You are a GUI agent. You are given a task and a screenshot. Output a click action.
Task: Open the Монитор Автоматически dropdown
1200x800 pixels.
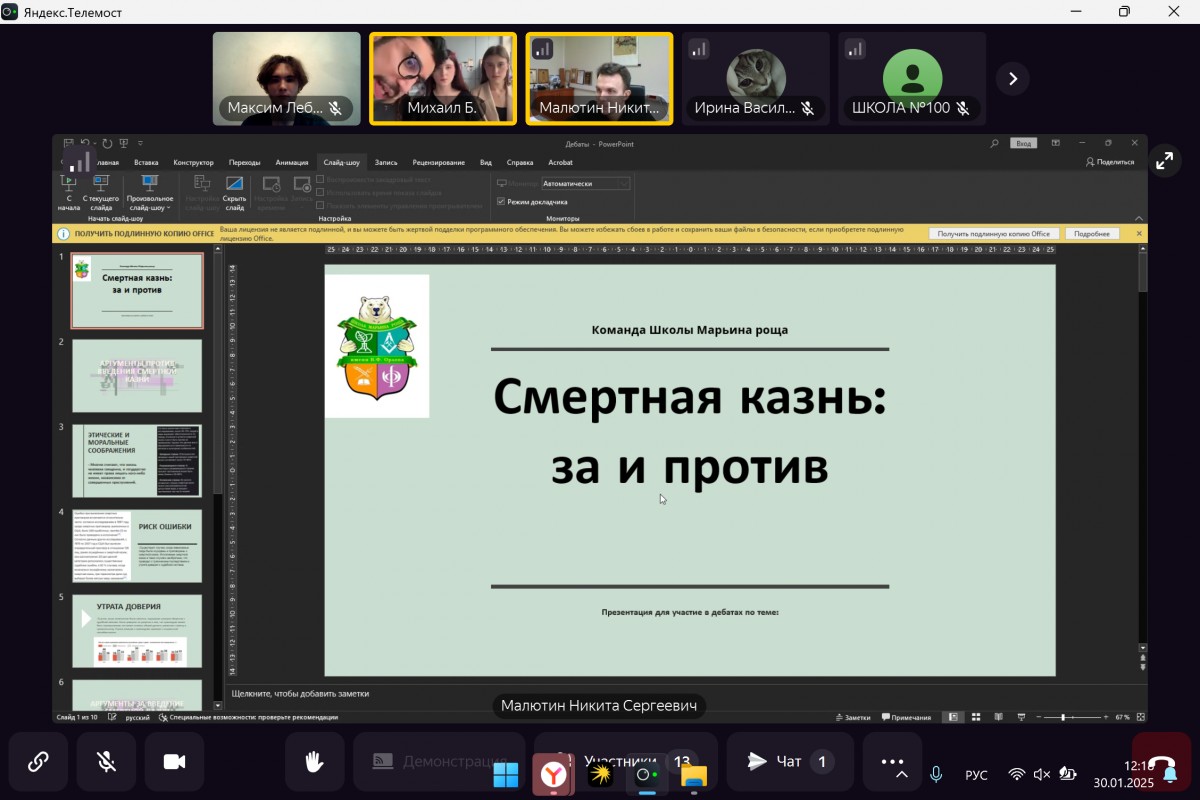tap(585, 184)
